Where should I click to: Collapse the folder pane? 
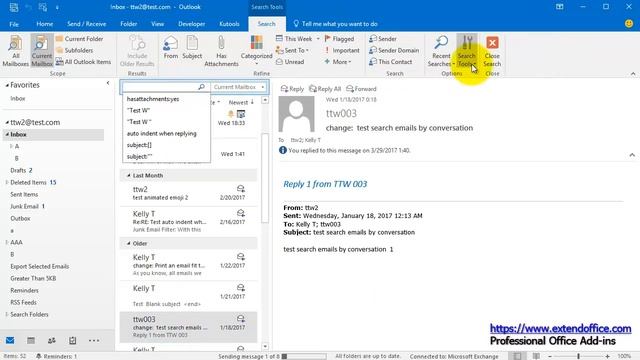(x=108, y=83)
